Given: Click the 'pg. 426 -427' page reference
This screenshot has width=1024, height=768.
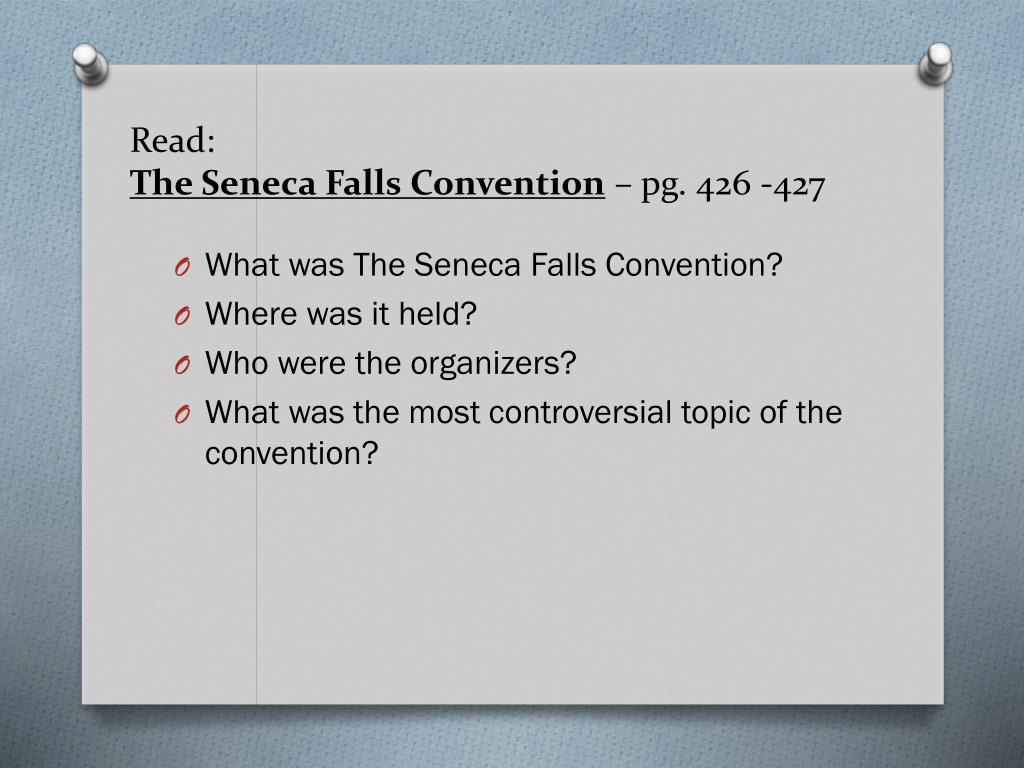Looking at the screenshot, I should [x=733, y=185].
